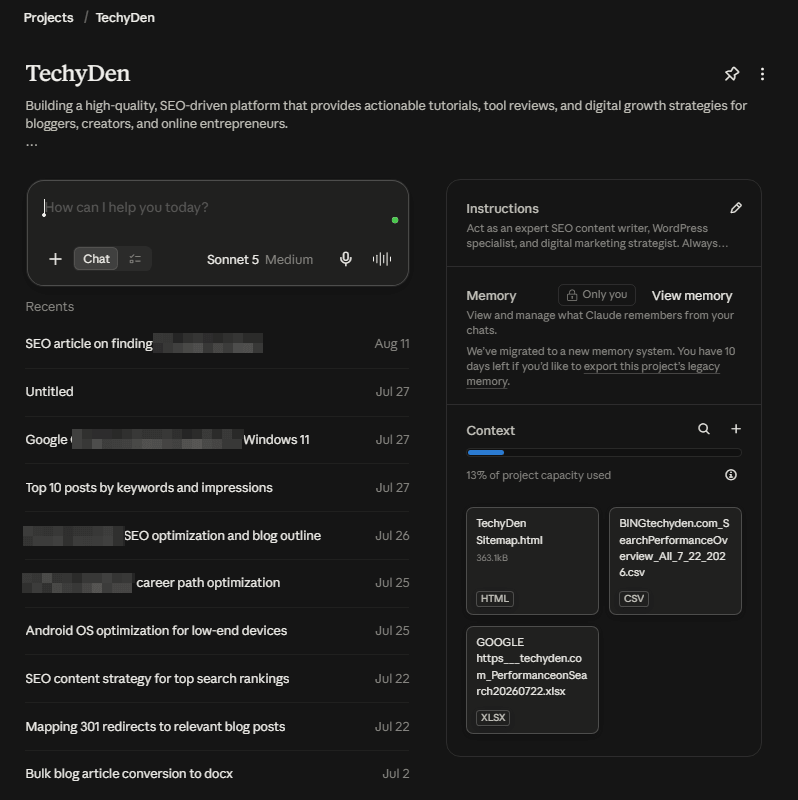Click the CSV file type badge

tap(634, 598)
